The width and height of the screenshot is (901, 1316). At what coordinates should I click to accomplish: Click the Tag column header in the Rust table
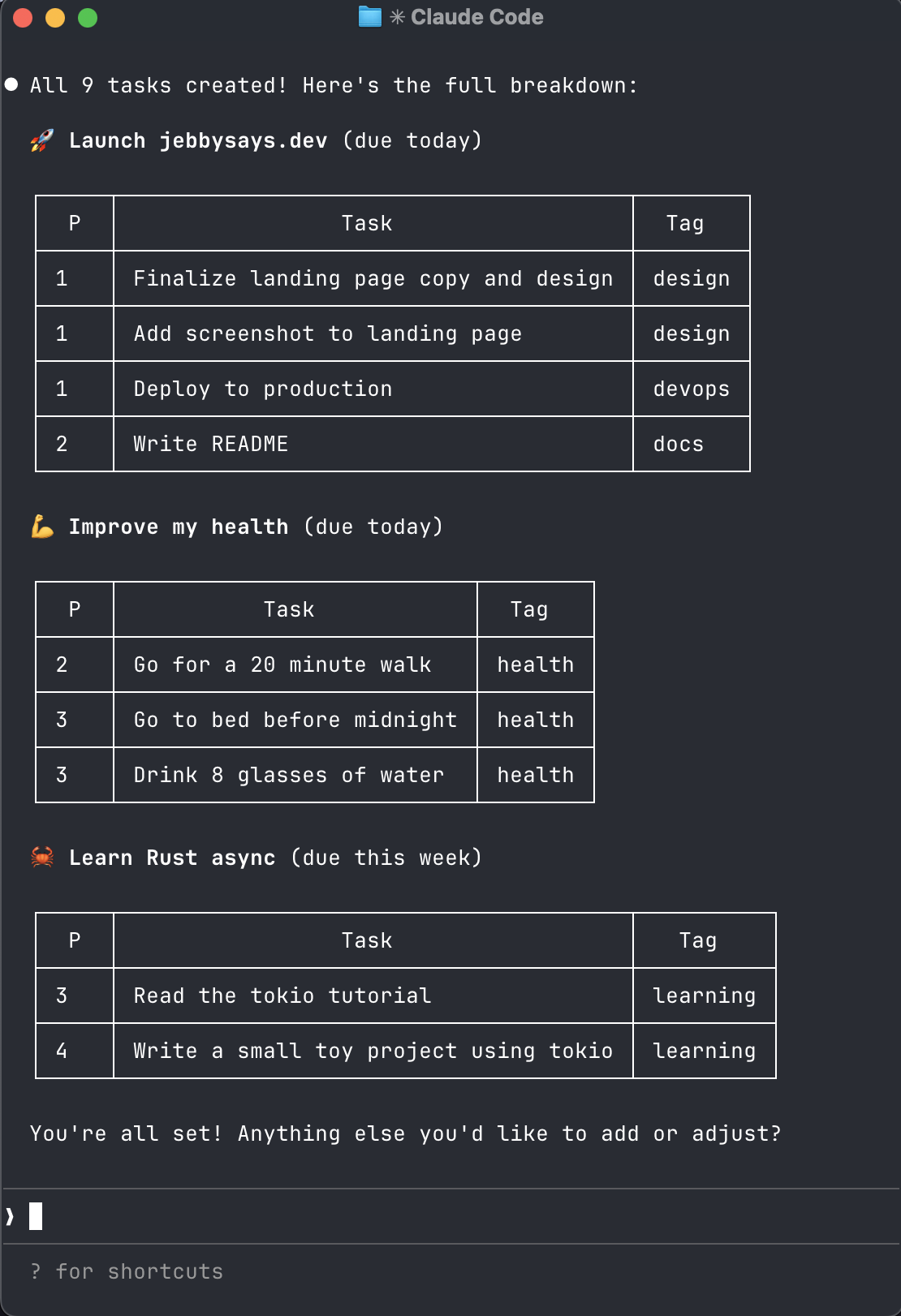pos(699,940)
